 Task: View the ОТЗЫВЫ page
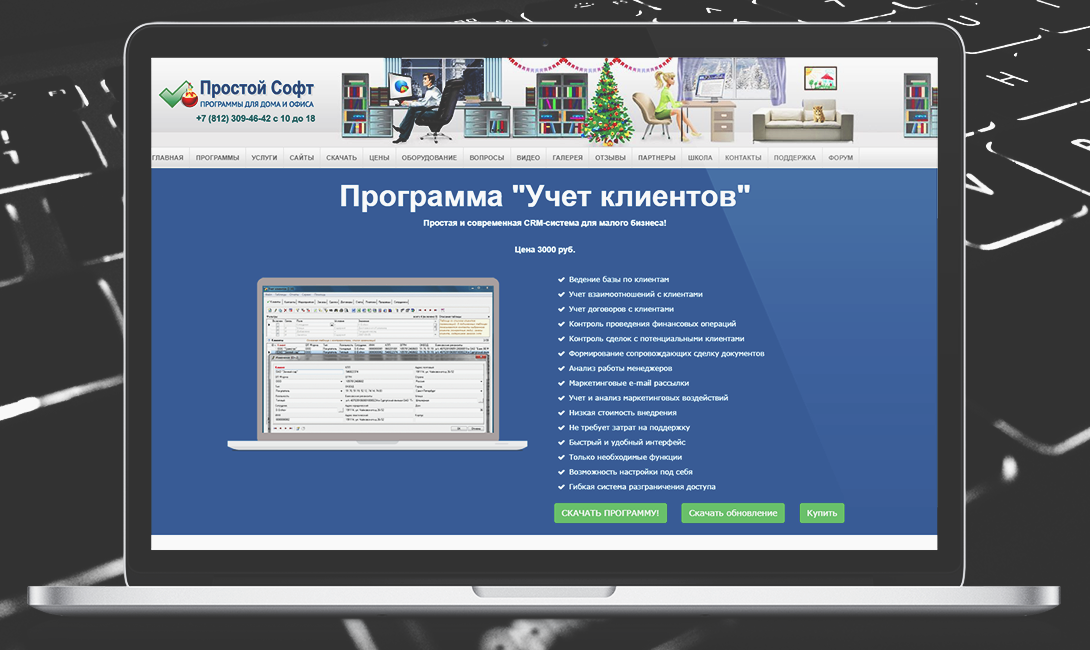tap(610, 158)
